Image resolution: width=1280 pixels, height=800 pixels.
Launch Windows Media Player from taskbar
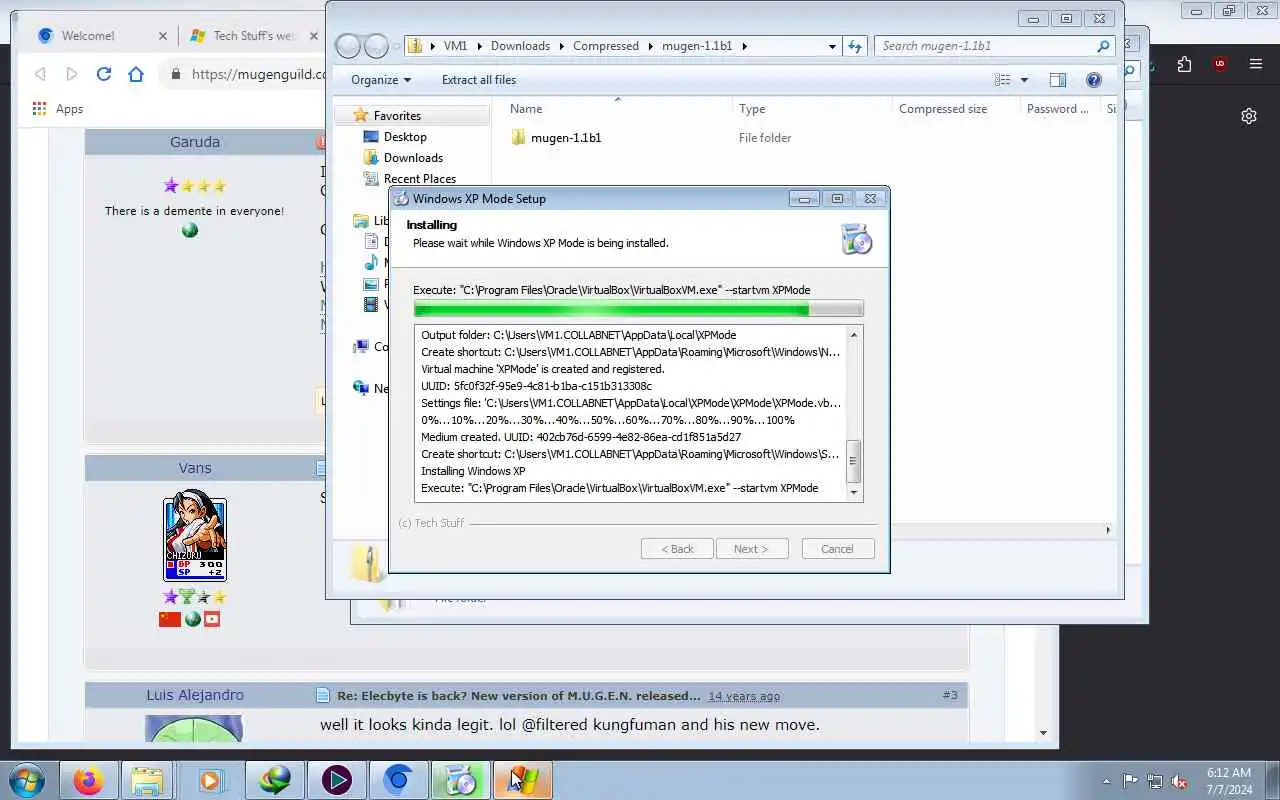[211, 780]
